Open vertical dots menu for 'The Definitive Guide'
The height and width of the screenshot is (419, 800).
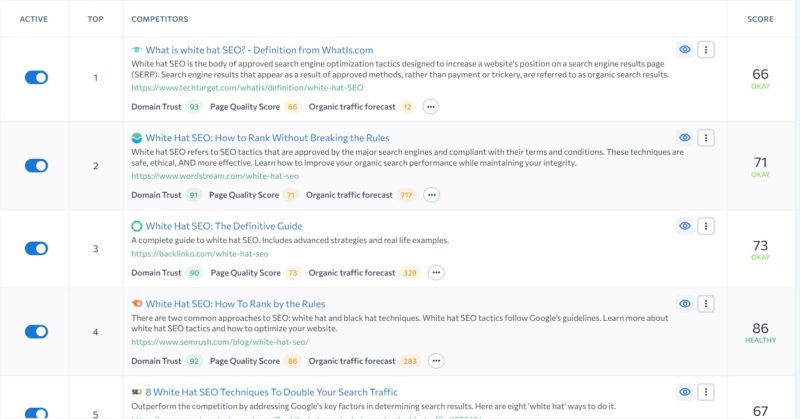pos(706,226)
